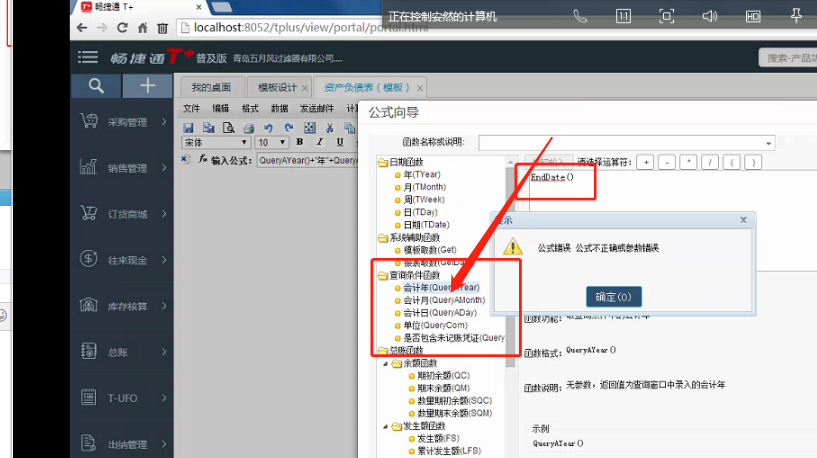Screen dimensions: 817x458
Task: Close the 模板设计 tab
Action: (305, 88)
